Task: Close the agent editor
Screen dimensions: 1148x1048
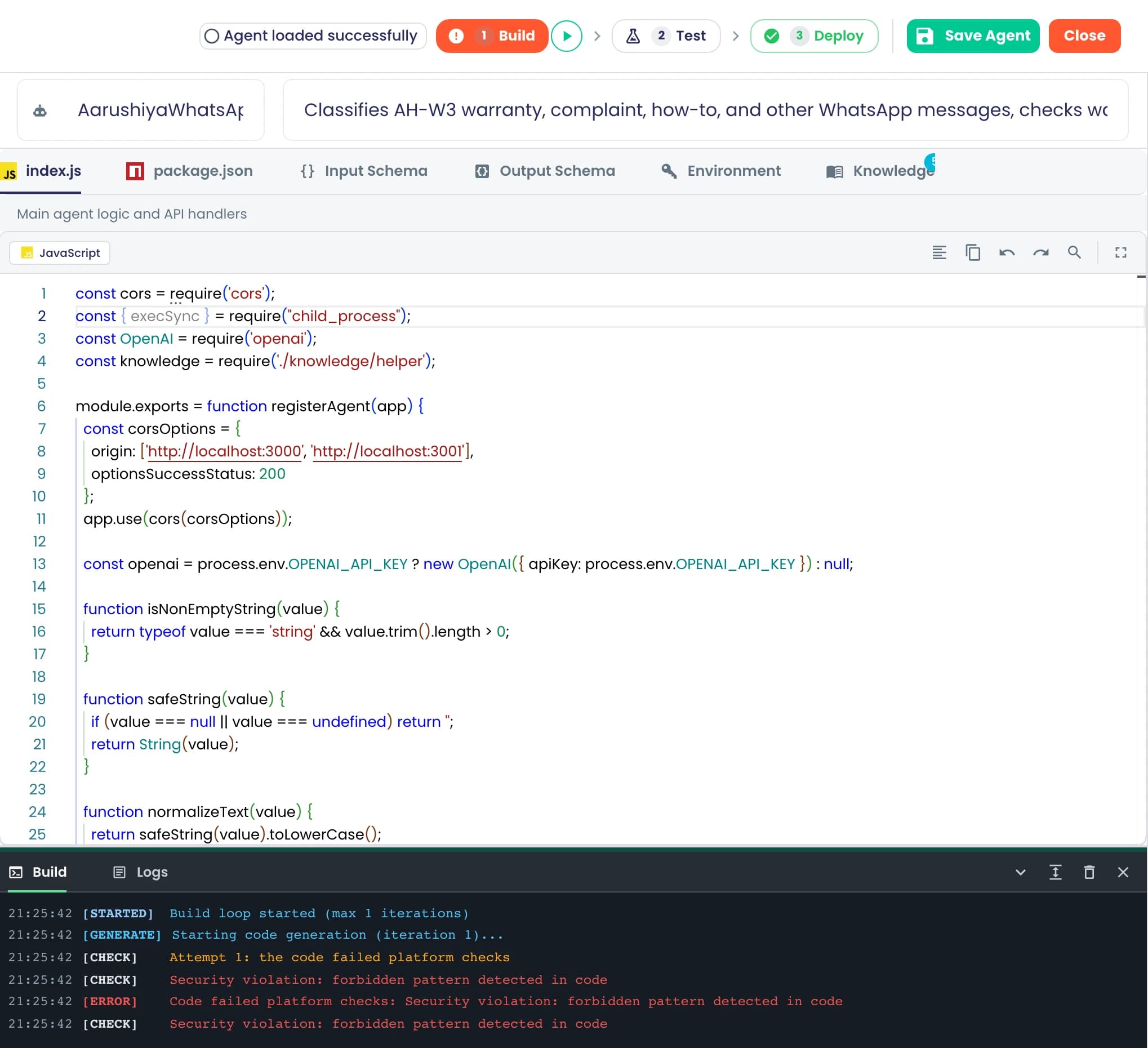Action: [x=1084, y=36]
